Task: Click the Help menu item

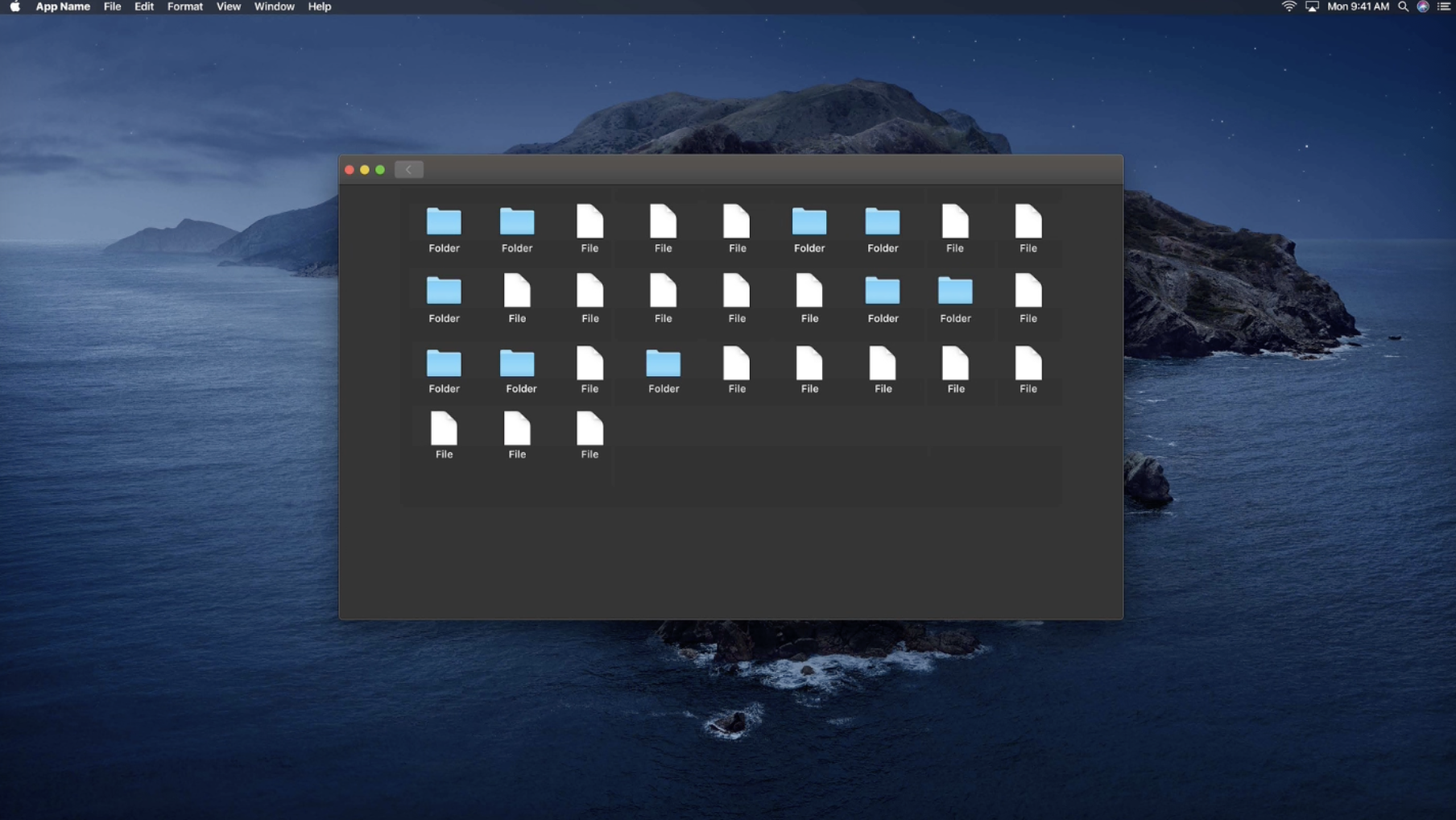Action: [319, 6]
